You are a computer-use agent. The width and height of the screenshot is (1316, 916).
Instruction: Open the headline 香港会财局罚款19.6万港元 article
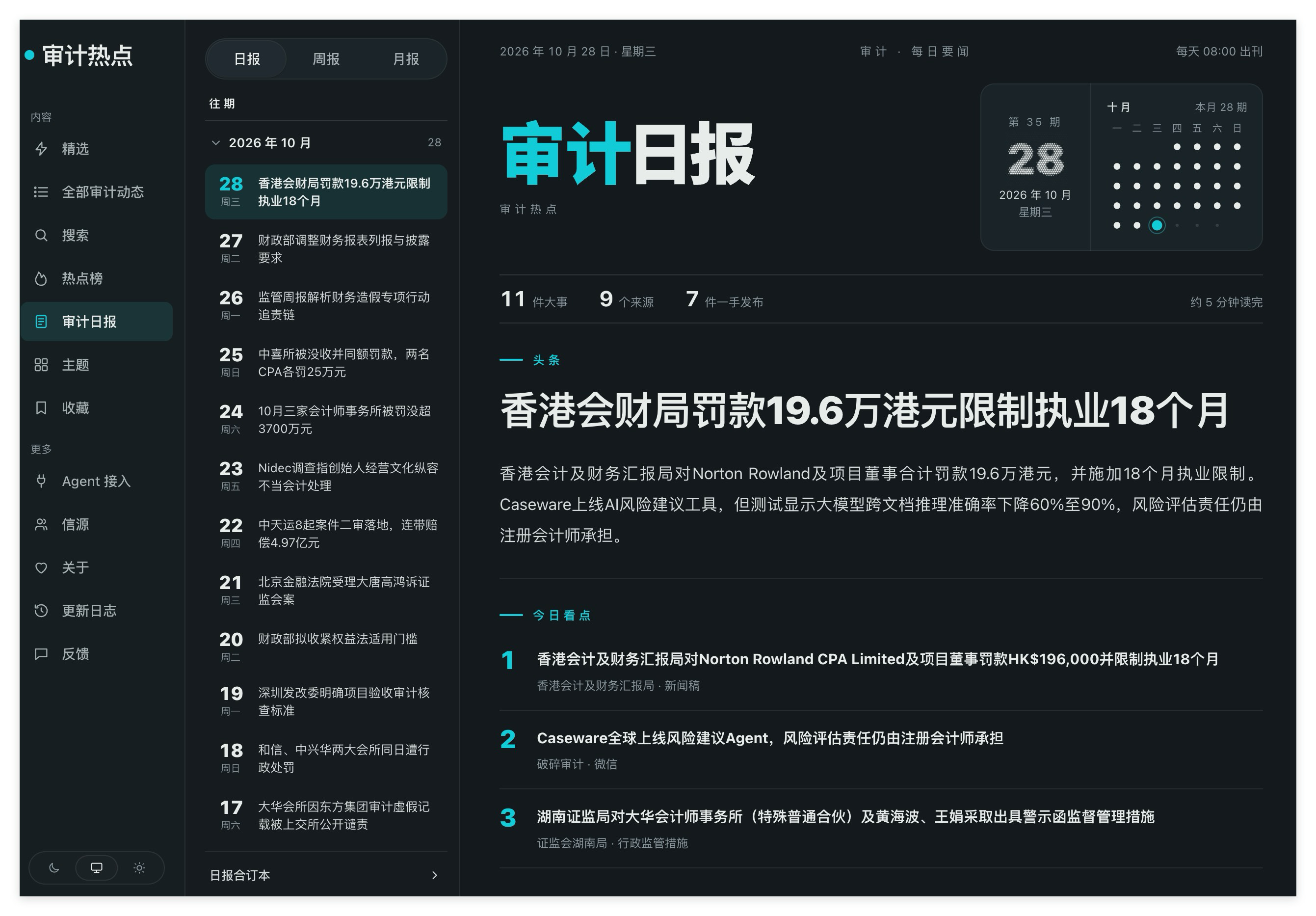865,411
